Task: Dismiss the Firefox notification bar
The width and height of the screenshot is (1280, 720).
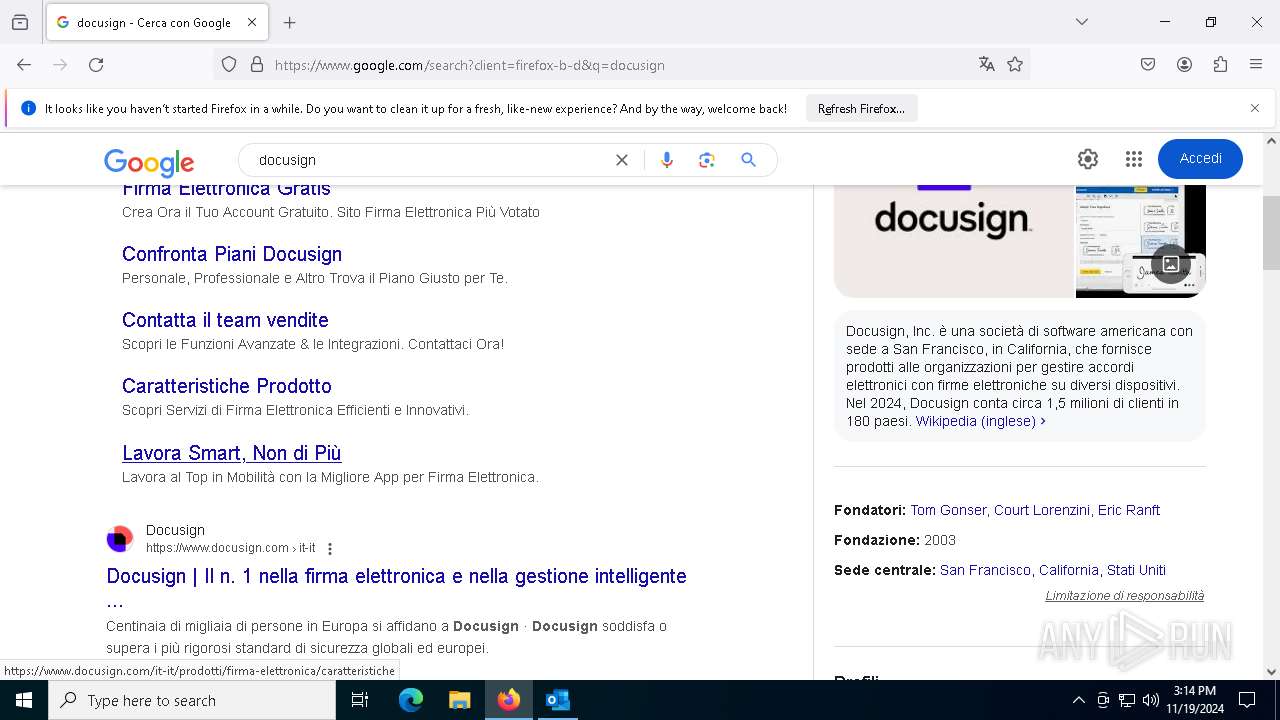Action: coord(1255,108)
